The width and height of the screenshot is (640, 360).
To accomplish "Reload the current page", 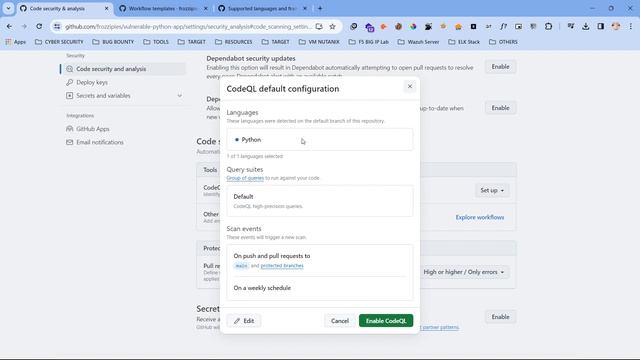I will [x=39, y=27].
